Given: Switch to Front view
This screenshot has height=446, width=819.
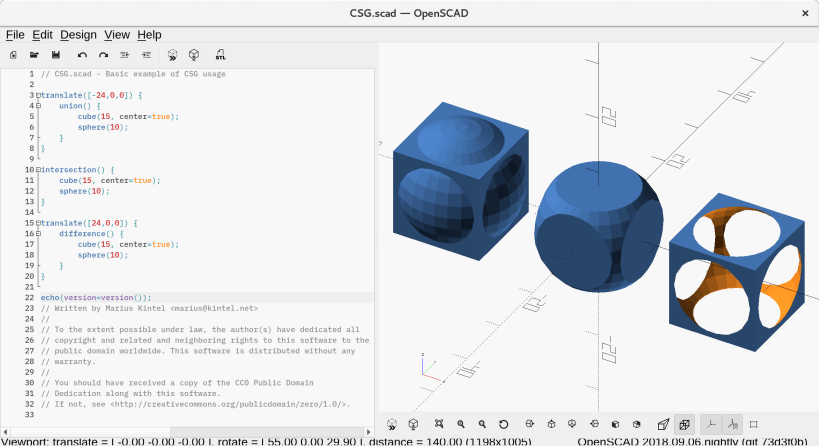Looking at the screenshot, I should tap(615, 424).
